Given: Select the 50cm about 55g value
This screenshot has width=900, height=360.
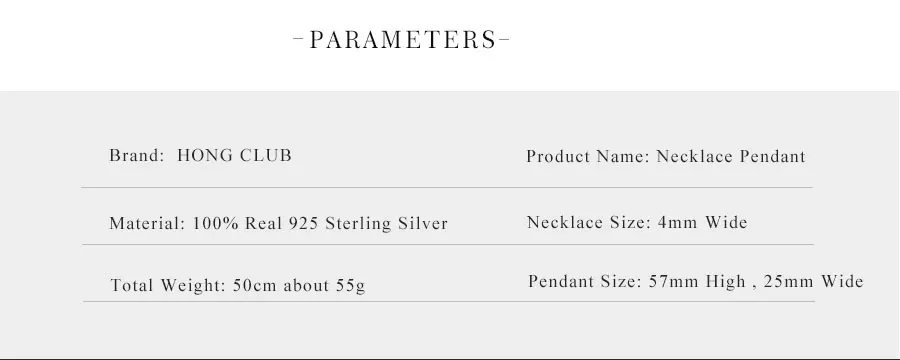Looking at the screenshot, I should click(299, 285).
